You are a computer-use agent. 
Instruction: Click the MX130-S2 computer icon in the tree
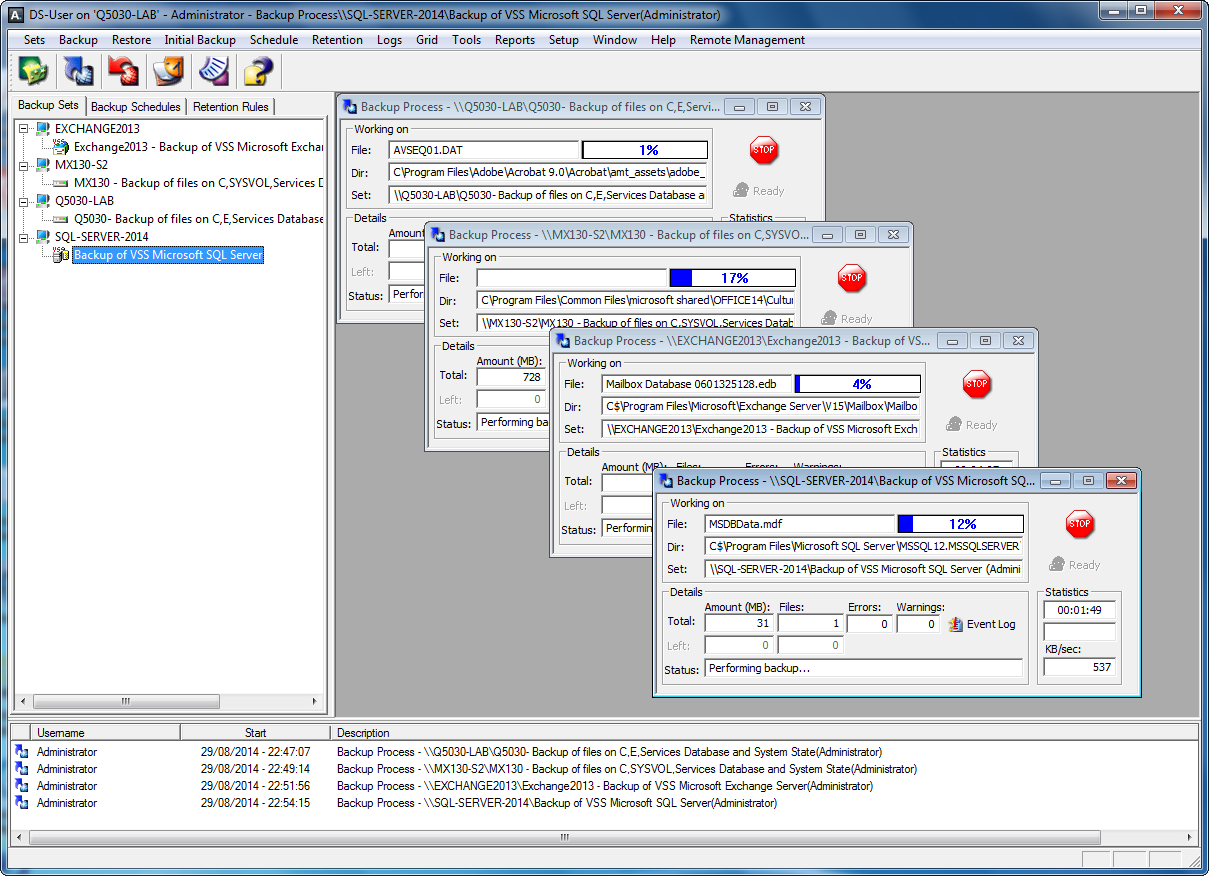click(x=43, y=165)
